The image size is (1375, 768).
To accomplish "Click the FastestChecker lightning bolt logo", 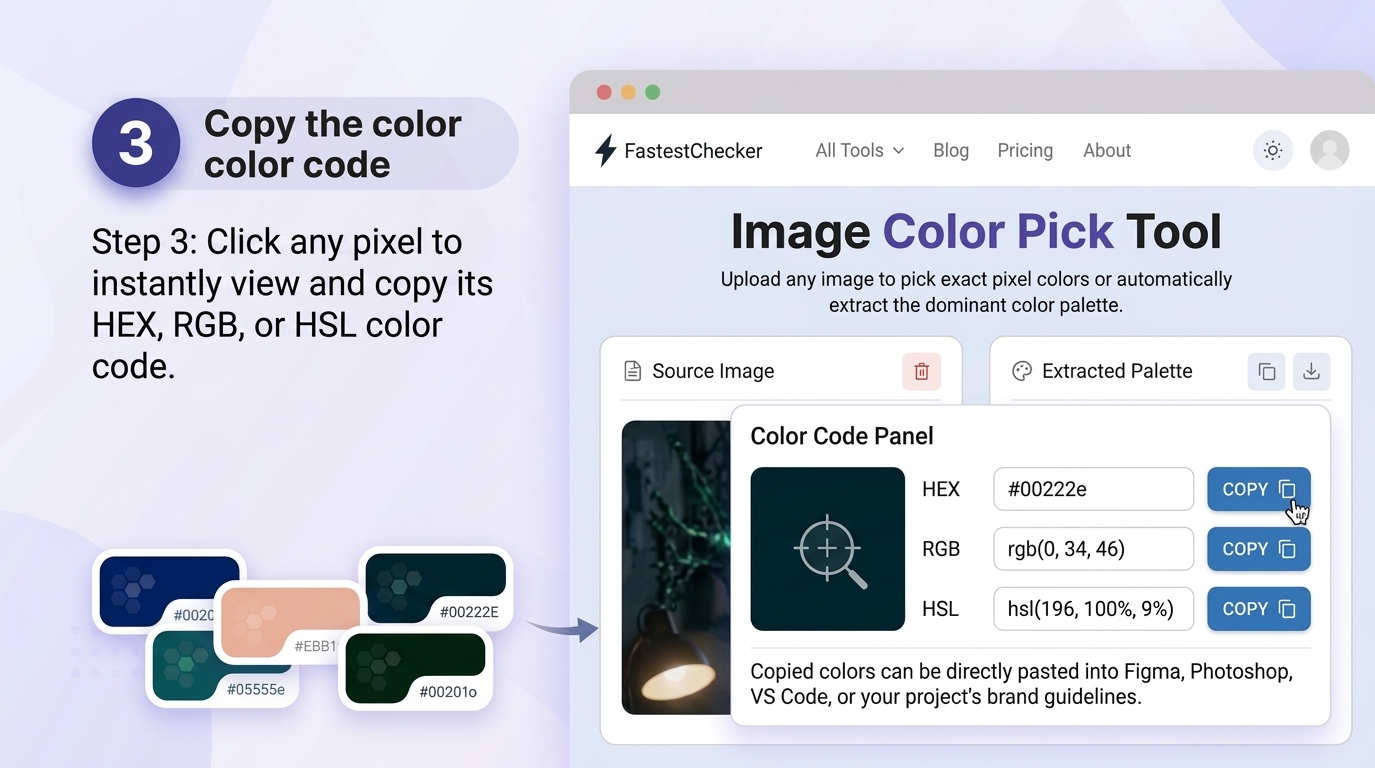I will coord(605,151).
